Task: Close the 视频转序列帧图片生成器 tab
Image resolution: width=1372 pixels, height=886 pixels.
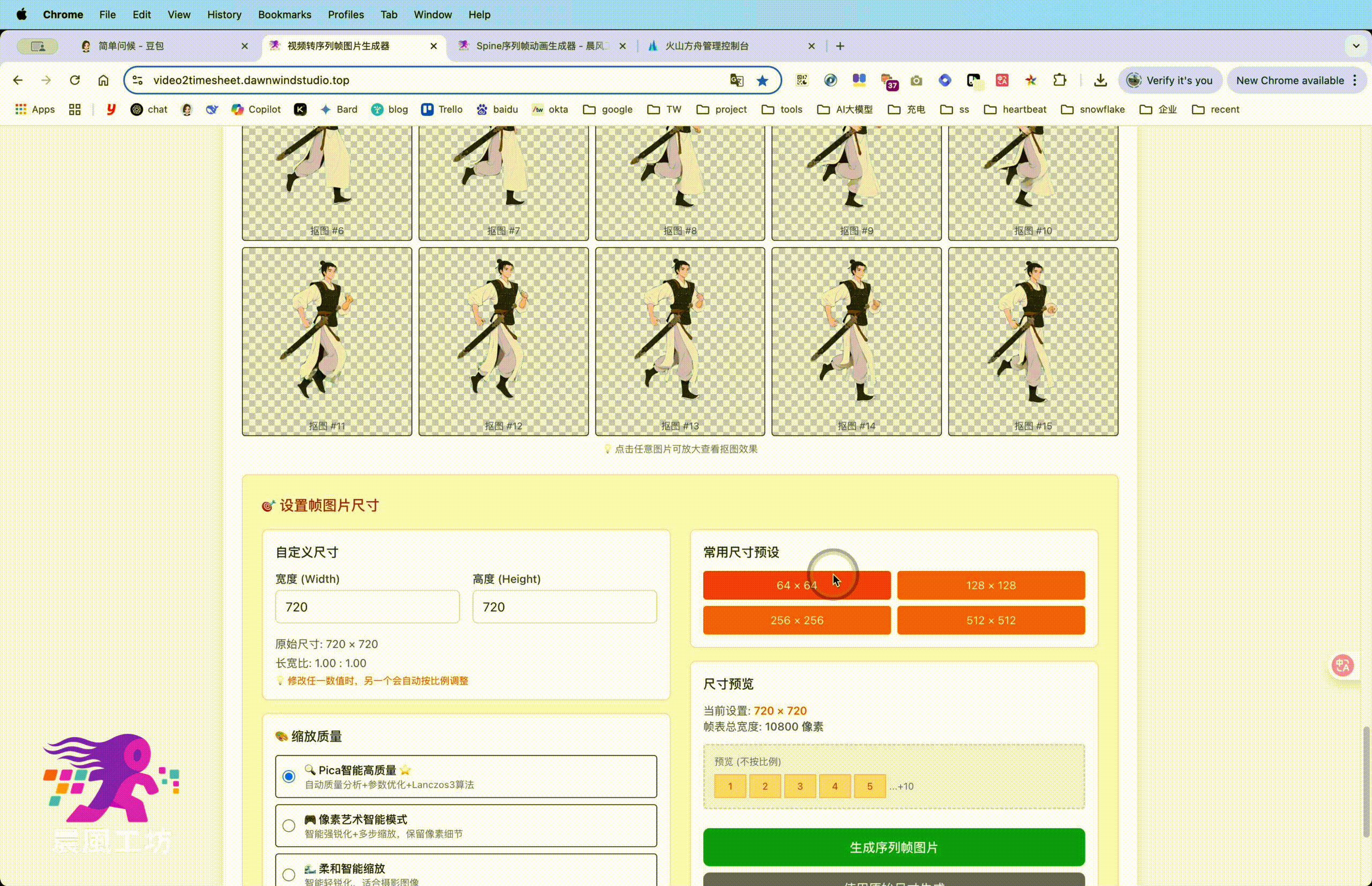Action: click(x=434, y=46)
